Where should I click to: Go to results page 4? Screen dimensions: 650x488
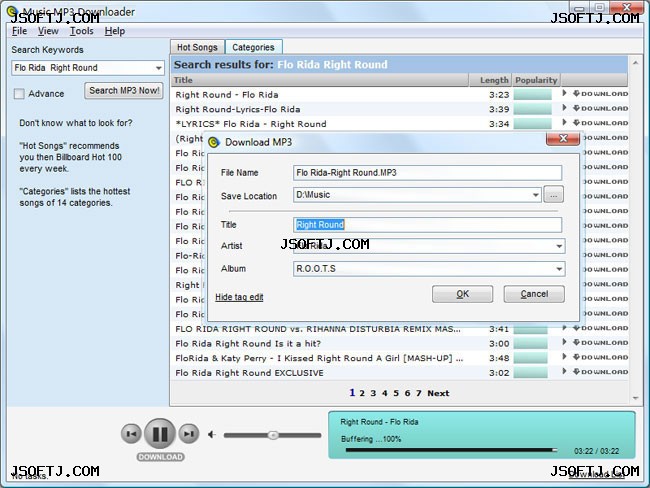coord(385,393)
